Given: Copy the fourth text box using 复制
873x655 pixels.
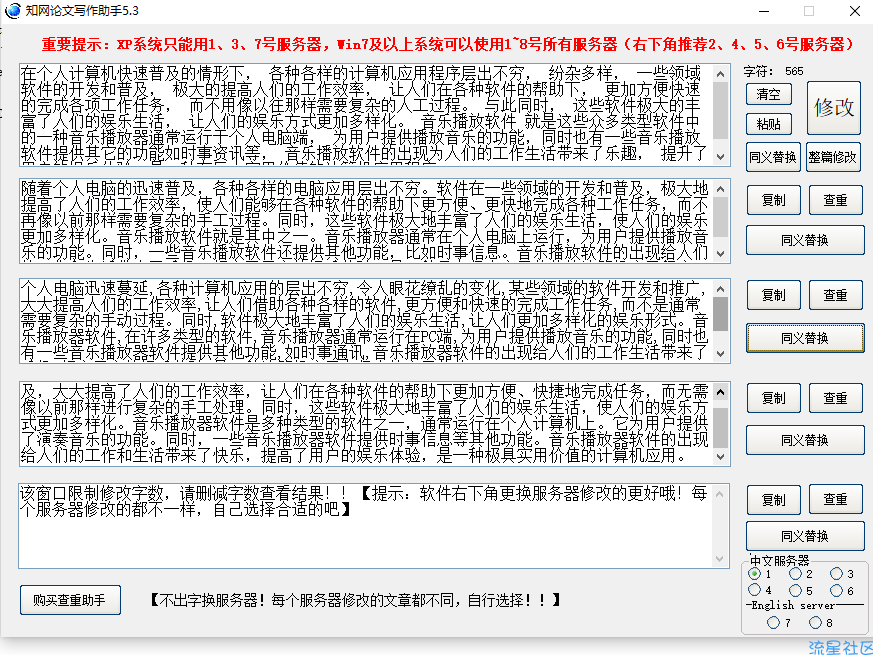Looking at the screenshot, I should (x=773, y=398).
